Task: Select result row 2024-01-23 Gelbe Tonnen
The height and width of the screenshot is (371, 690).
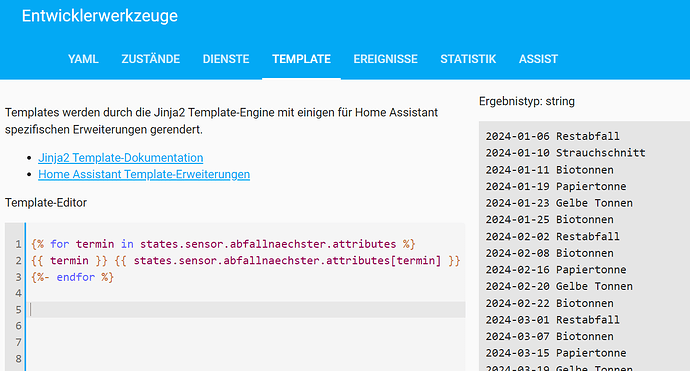Action: coord(559,203)
